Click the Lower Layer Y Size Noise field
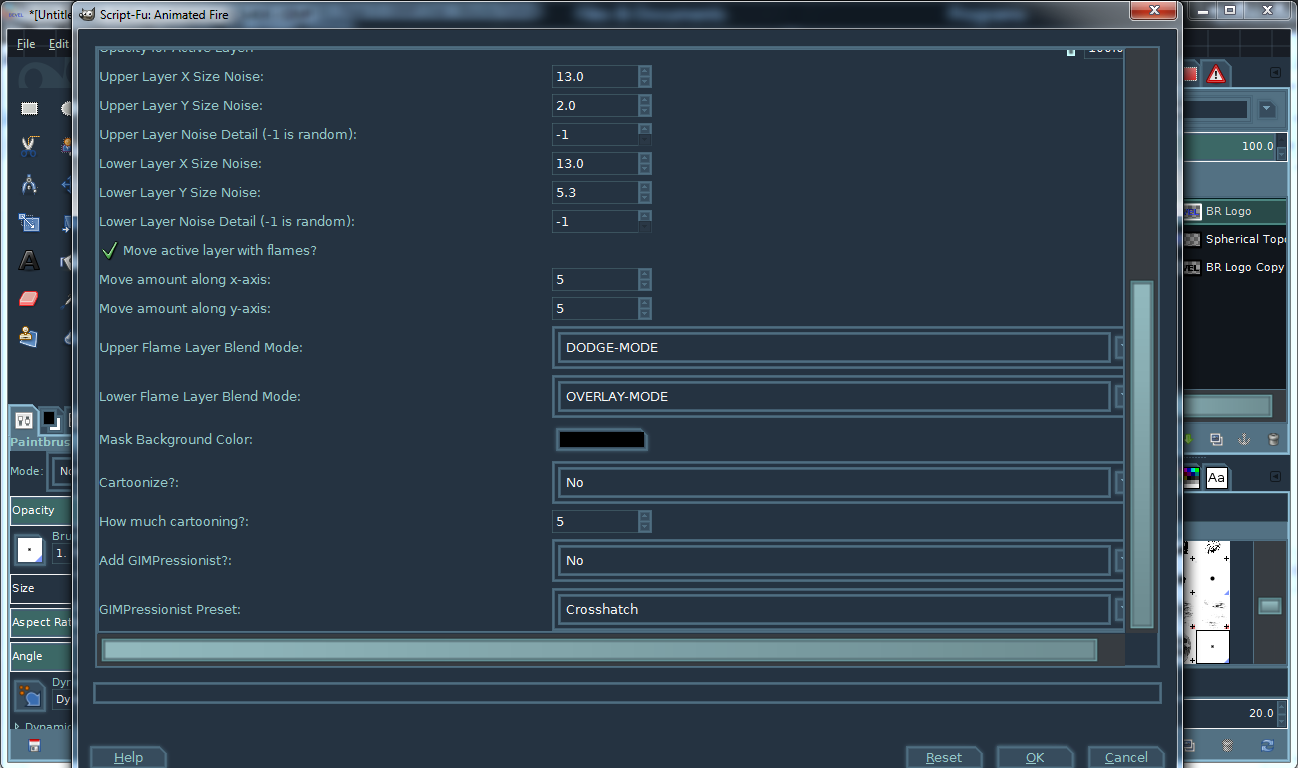 [595, 192]
